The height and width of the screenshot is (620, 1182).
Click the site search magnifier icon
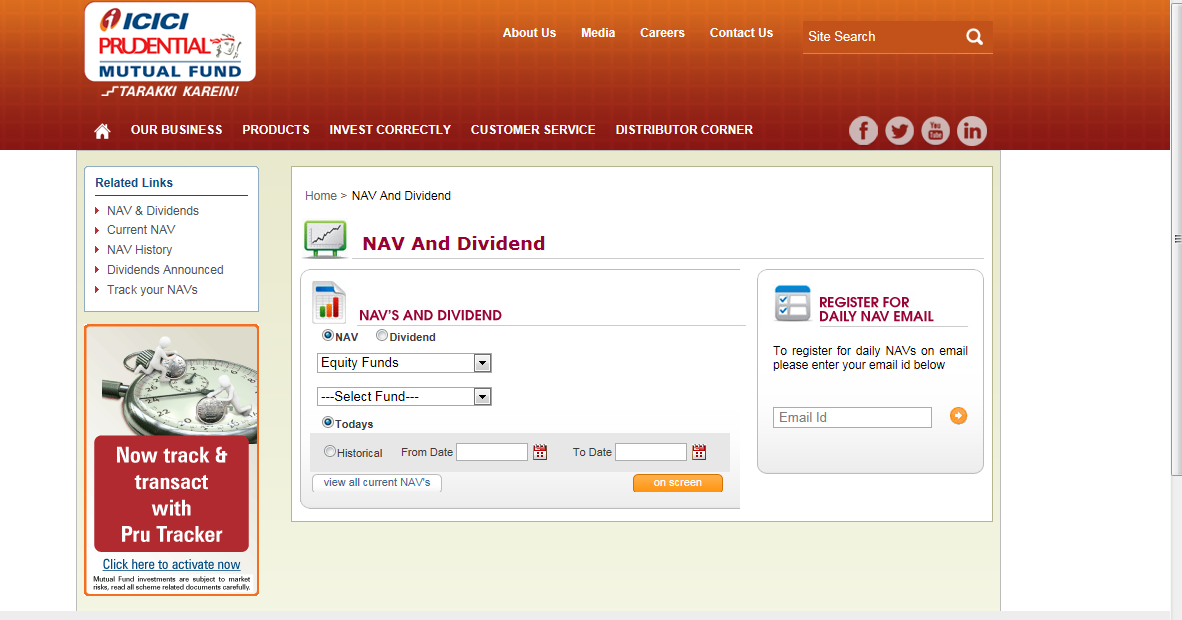pyautogui.click(x=975, y=36)
